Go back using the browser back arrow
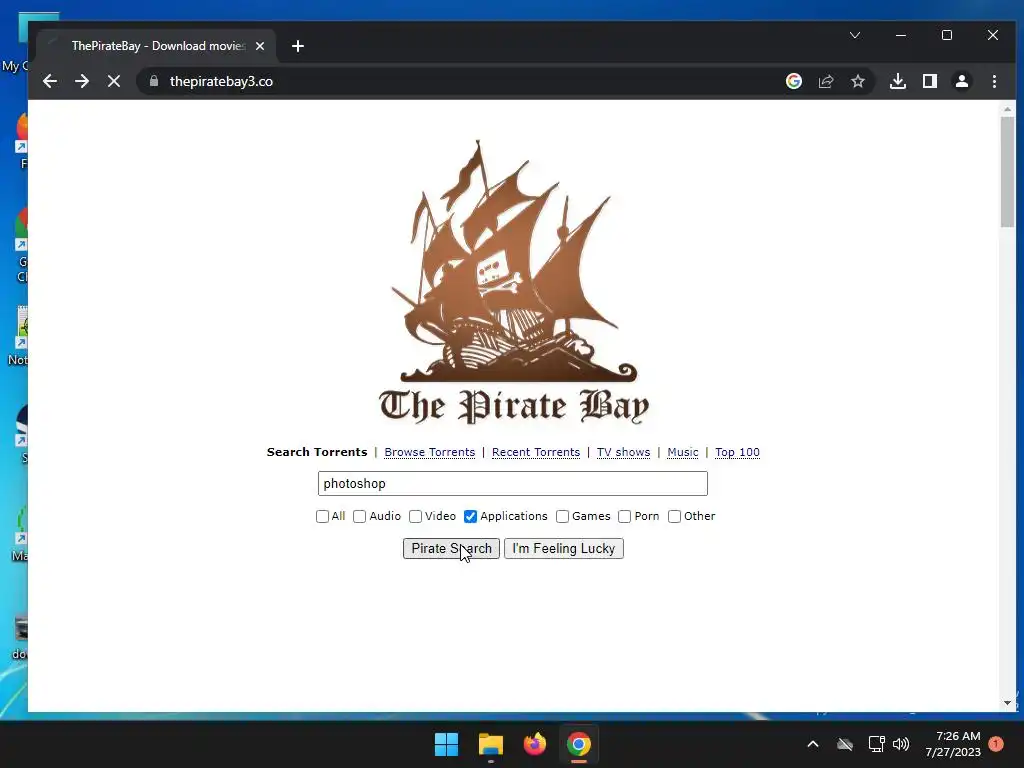 pyautogui.click(x=50, y=81)
